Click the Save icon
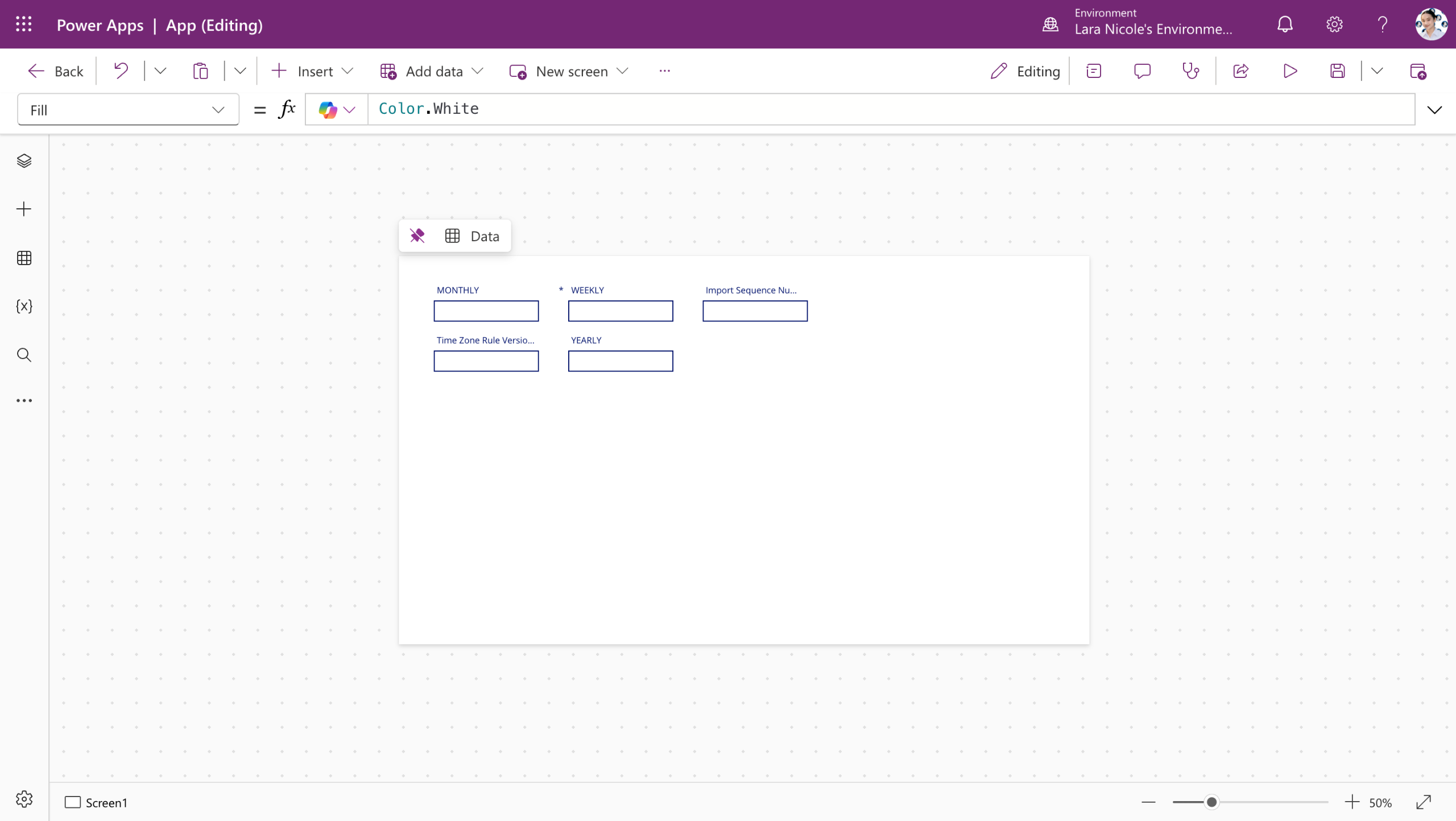 1337,71
